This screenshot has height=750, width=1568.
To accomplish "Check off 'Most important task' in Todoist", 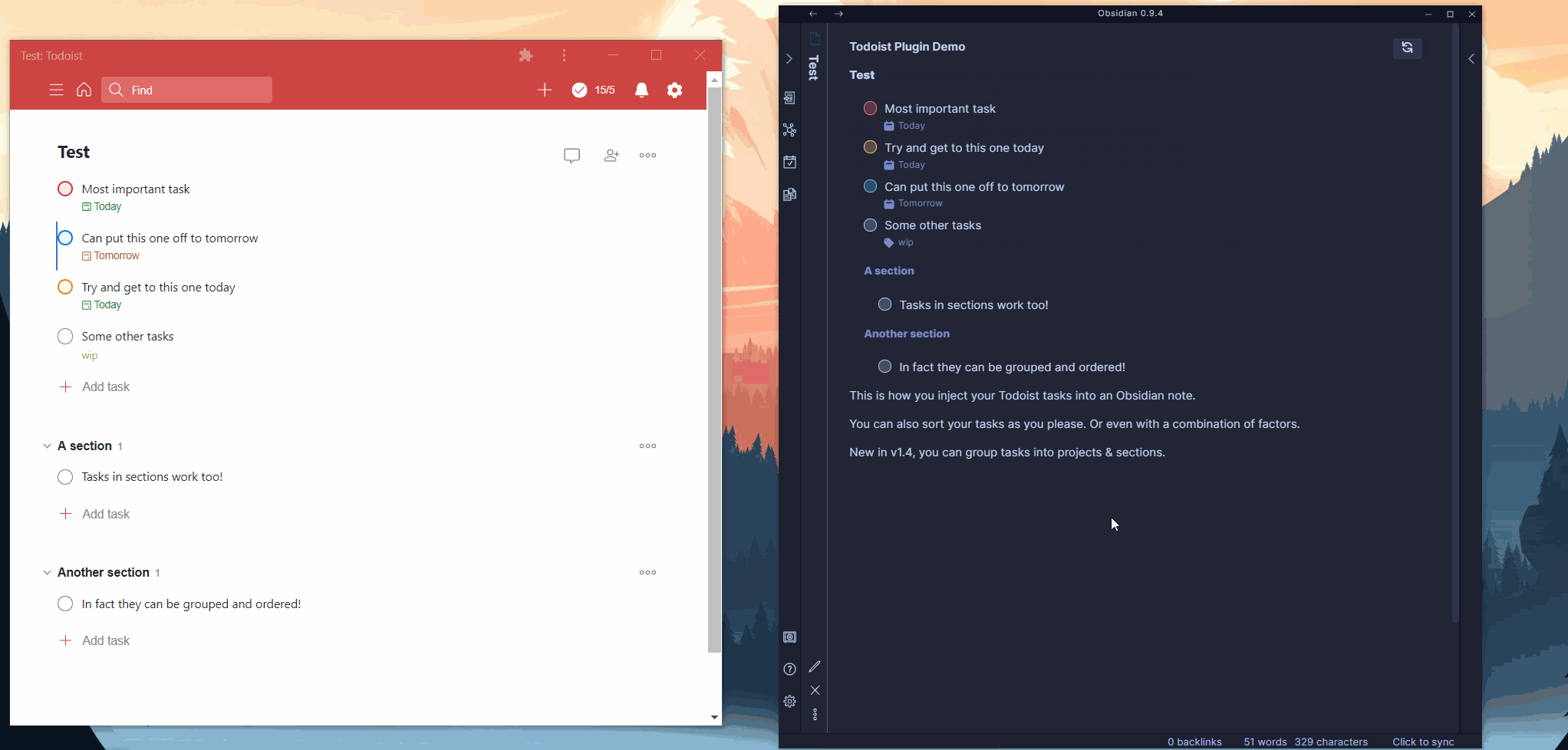I will [65, 189].
